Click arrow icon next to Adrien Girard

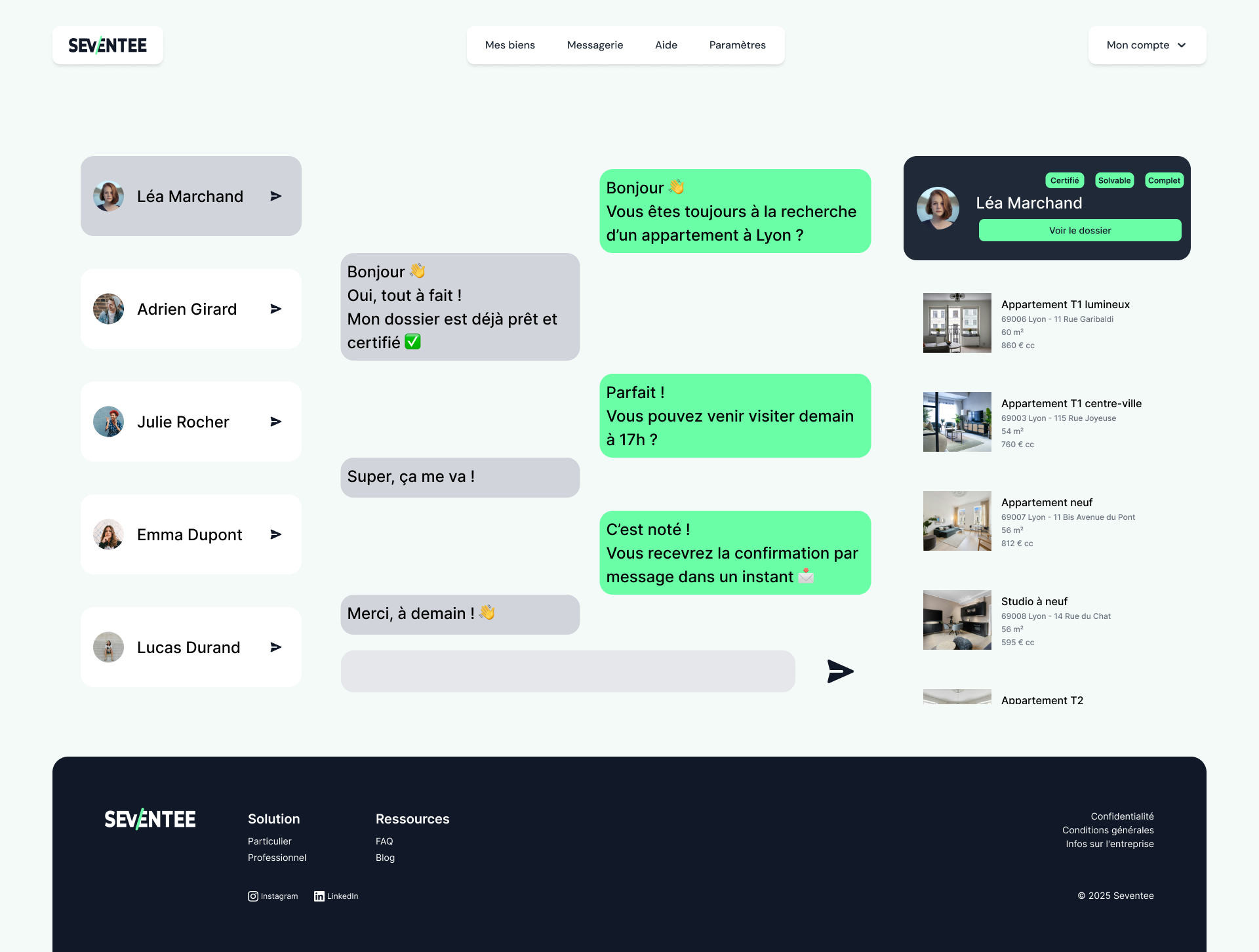tap(276, 309)
